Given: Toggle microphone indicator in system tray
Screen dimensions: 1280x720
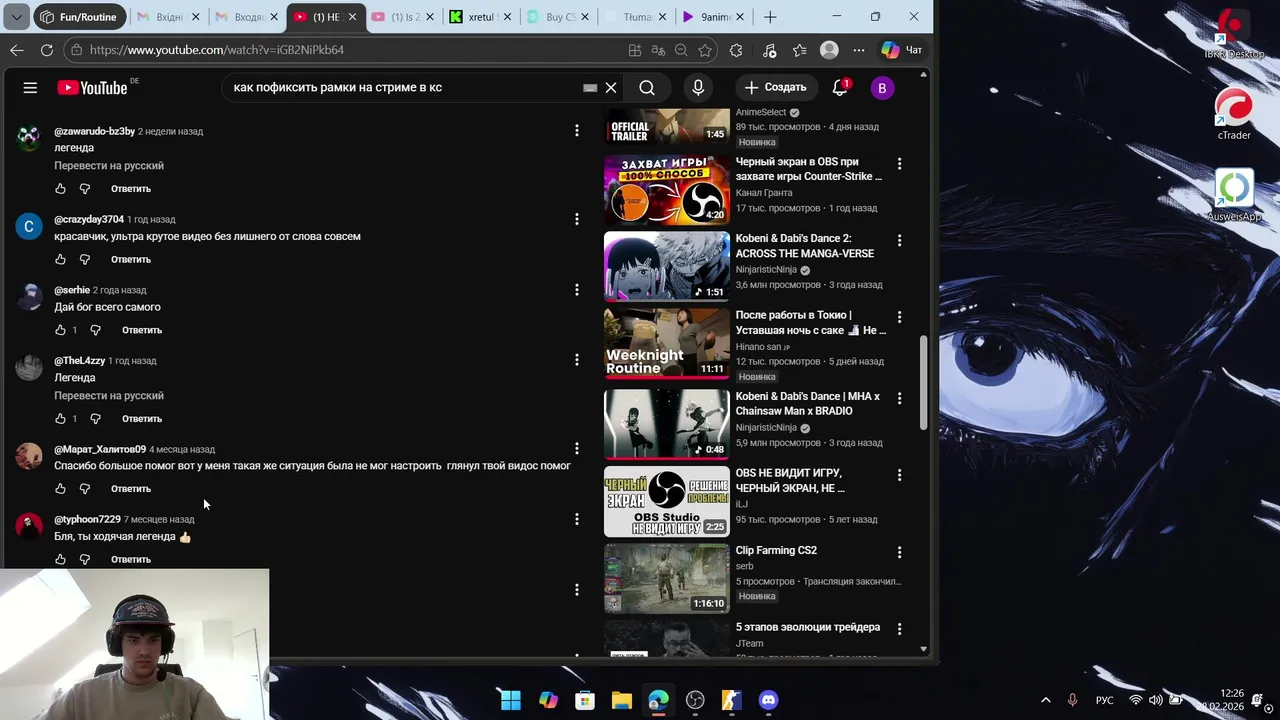Looking at the screenshot, I should point(1072,700).
